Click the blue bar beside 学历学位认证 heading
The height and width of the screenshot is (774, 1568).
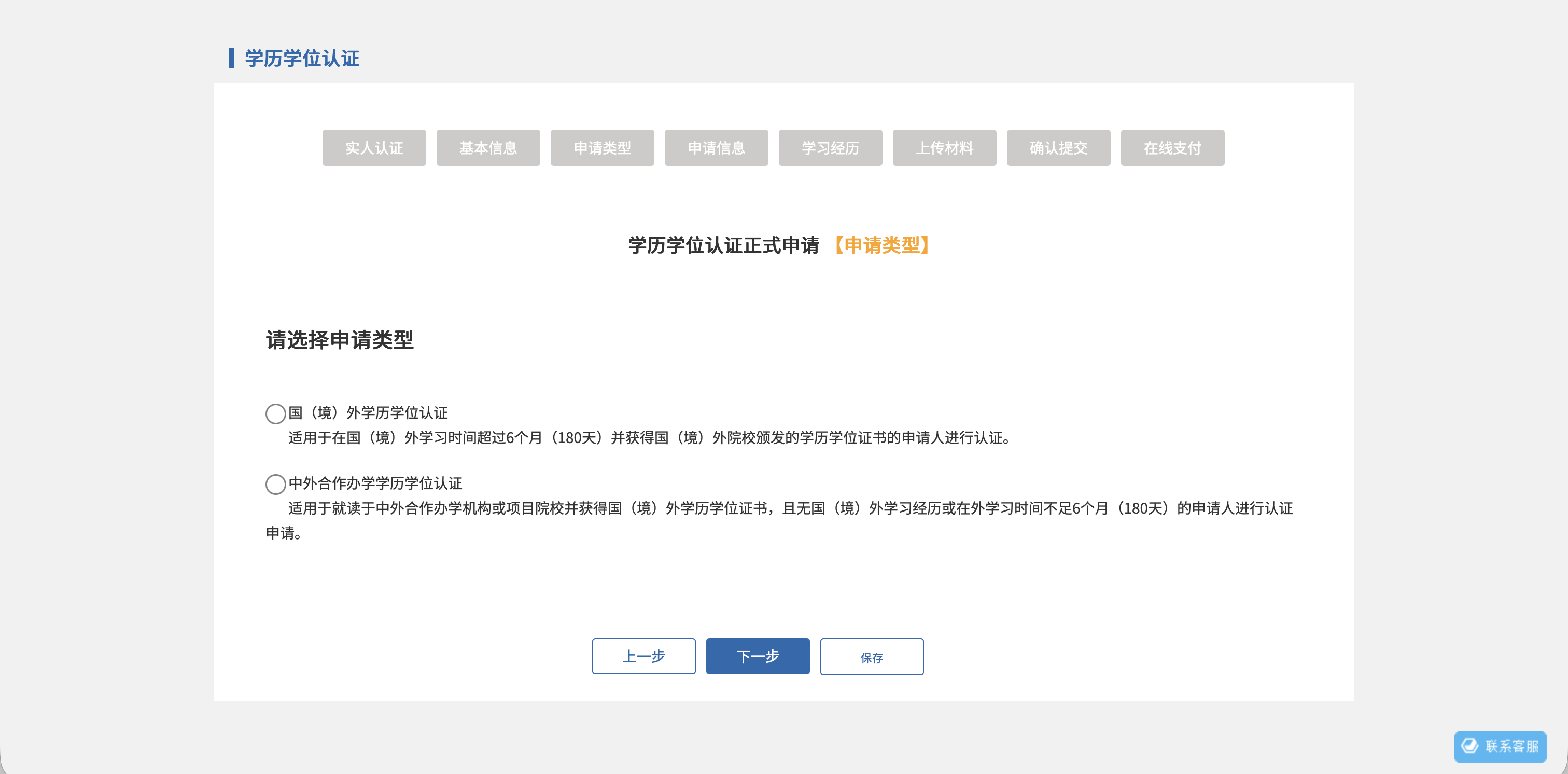[231, 59]
